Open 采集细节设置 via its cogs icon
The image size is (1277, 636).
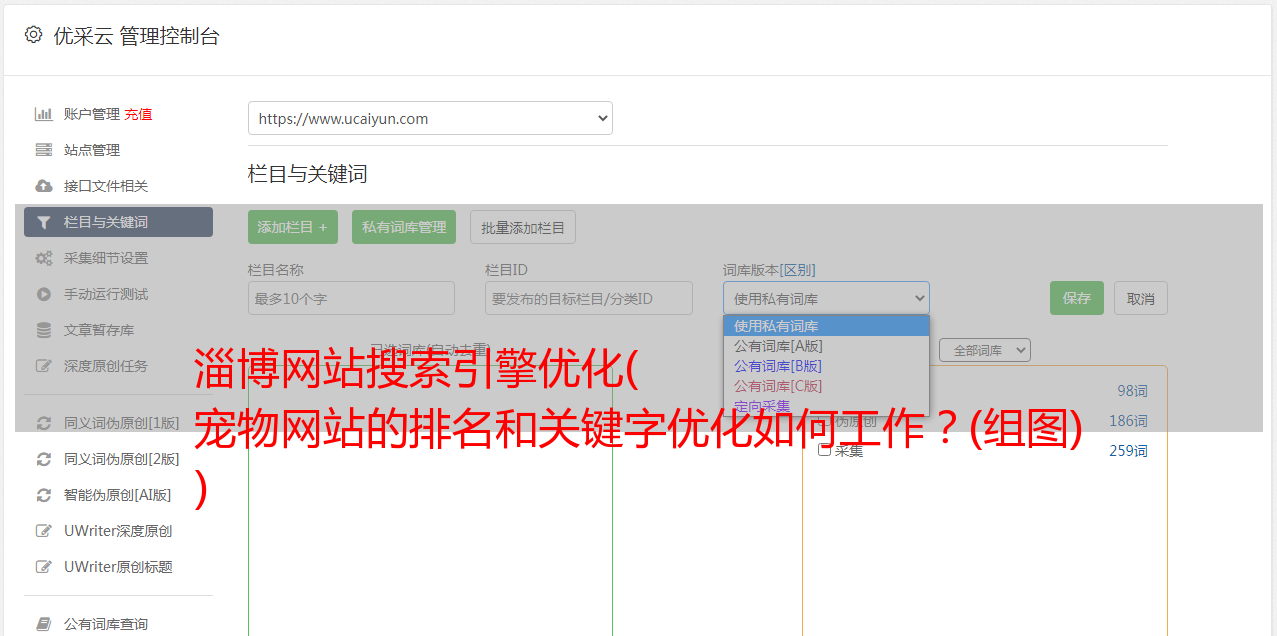pos(43,258)
